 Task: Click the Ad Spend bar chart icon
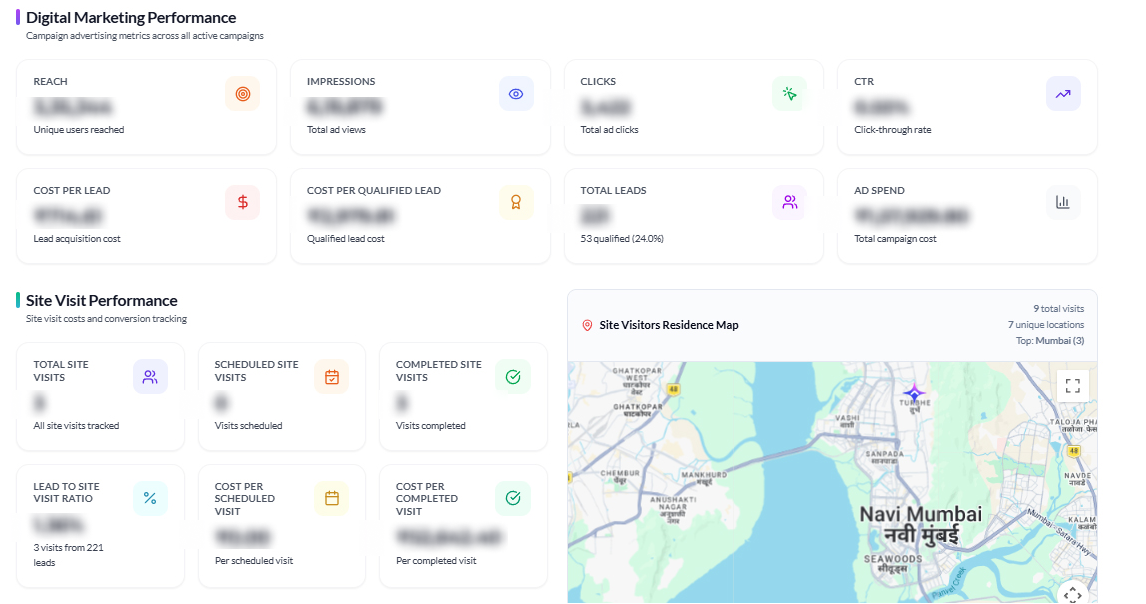pyautogui.click(x=1063, y=202)
